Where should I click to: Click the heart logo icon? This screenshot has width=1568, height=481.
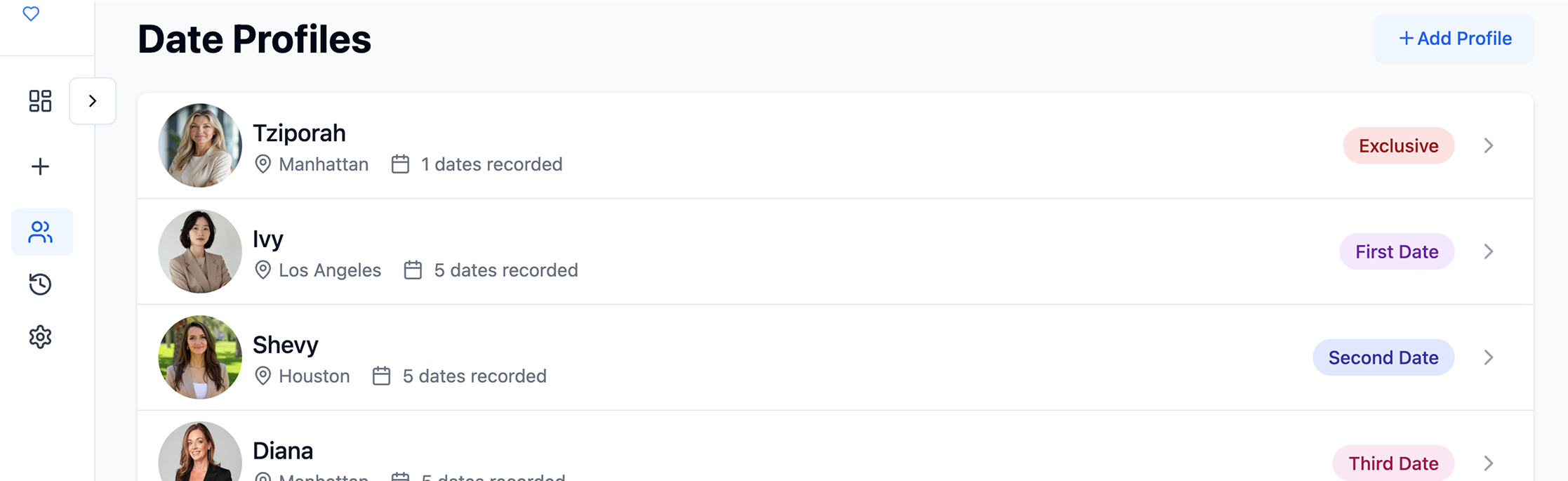pos(31,14)
